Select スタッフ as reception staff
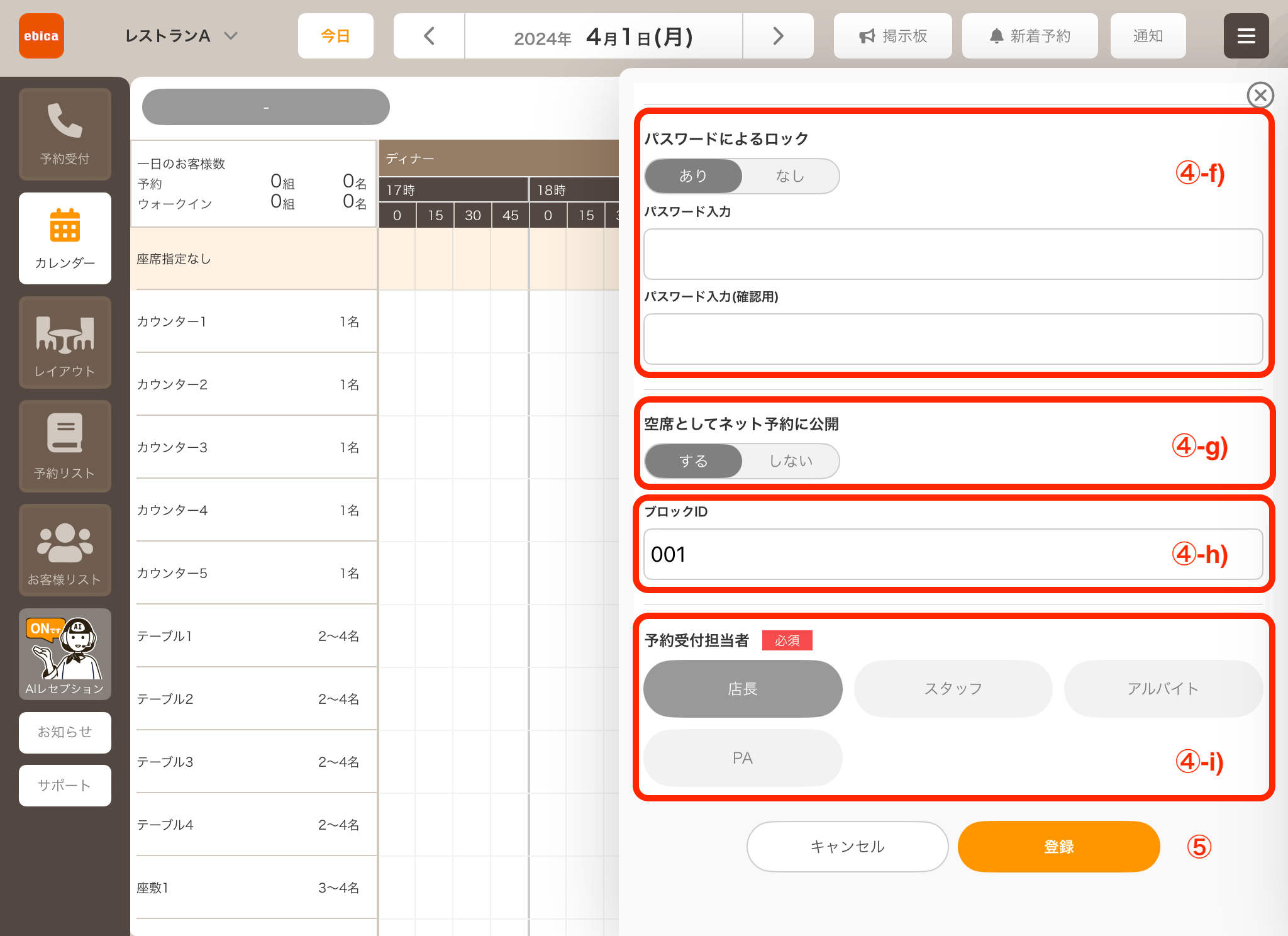The image size is (1288, 936). (953, 689)
